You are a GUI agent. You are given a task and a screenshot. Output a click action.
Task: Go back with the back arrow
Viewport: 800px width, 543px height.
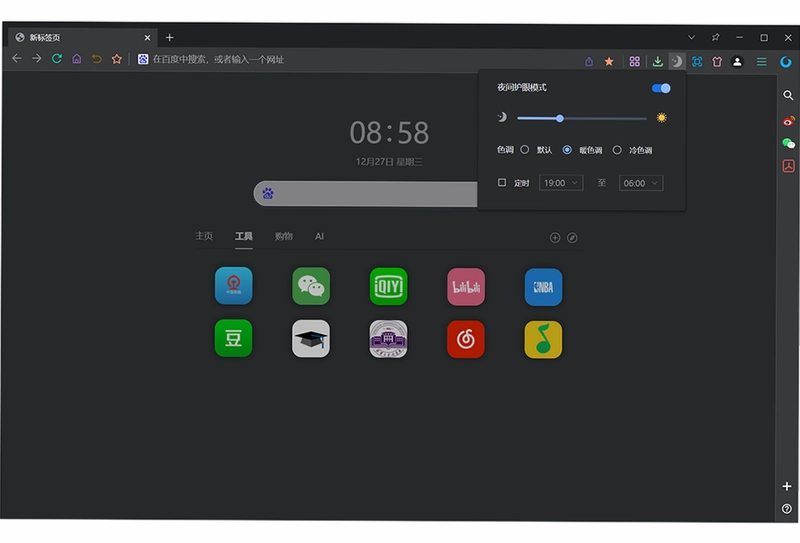(17, 59)
